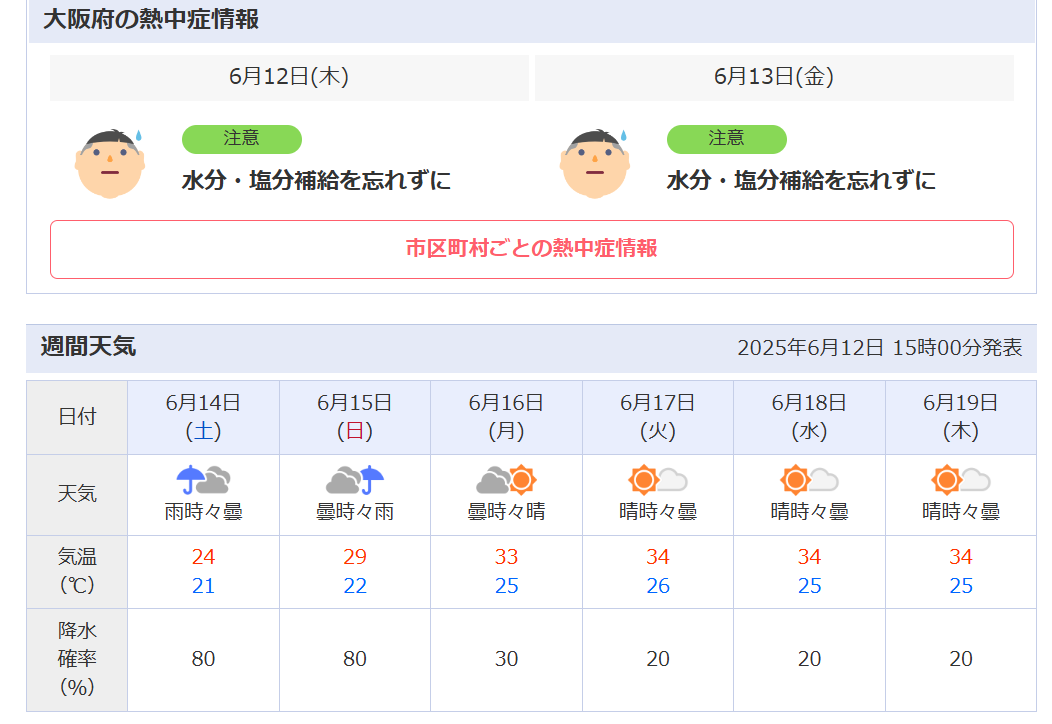Open the 市区町村ごとの熱中症情報 link button

tap(531, 249)
